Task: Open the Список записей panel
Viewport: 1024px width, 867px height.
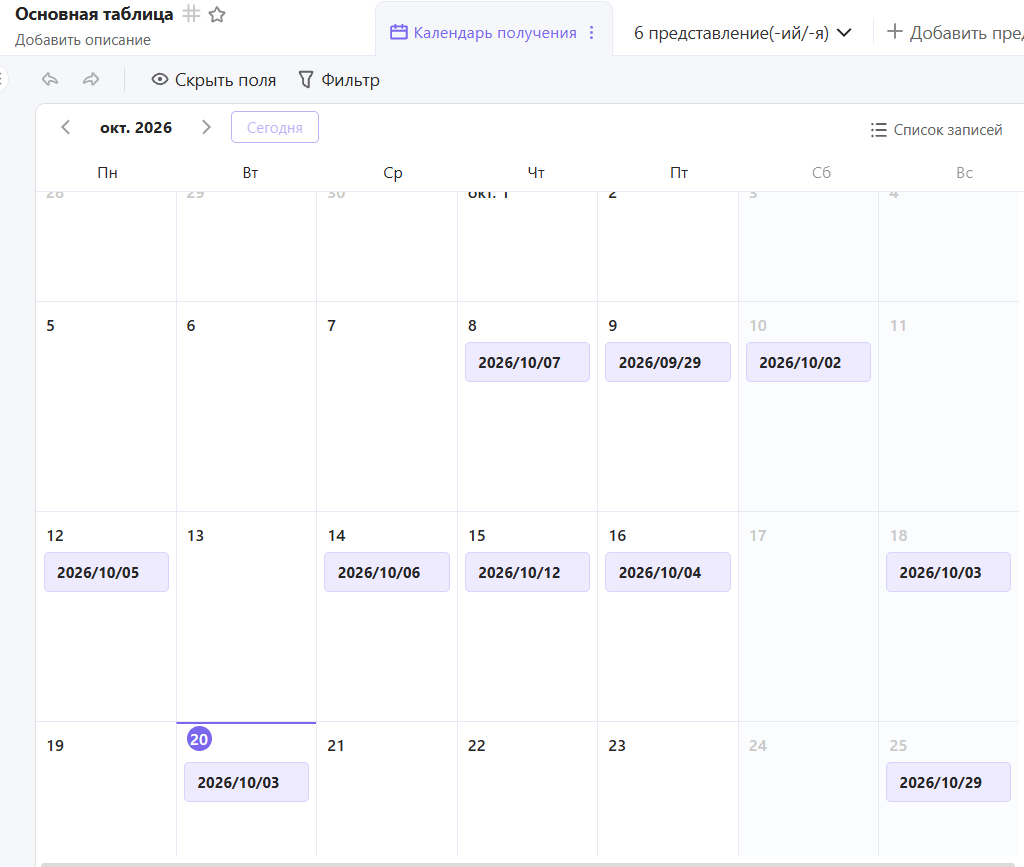Action: [x=936, y=130]
